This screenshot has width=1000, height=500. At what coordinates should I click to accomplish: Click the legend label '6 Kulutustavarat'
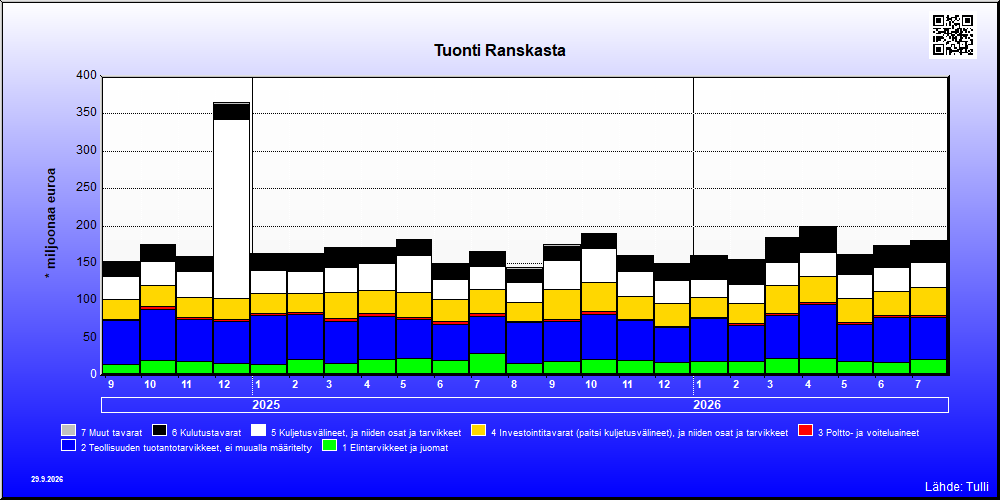[x=206, y=433]
